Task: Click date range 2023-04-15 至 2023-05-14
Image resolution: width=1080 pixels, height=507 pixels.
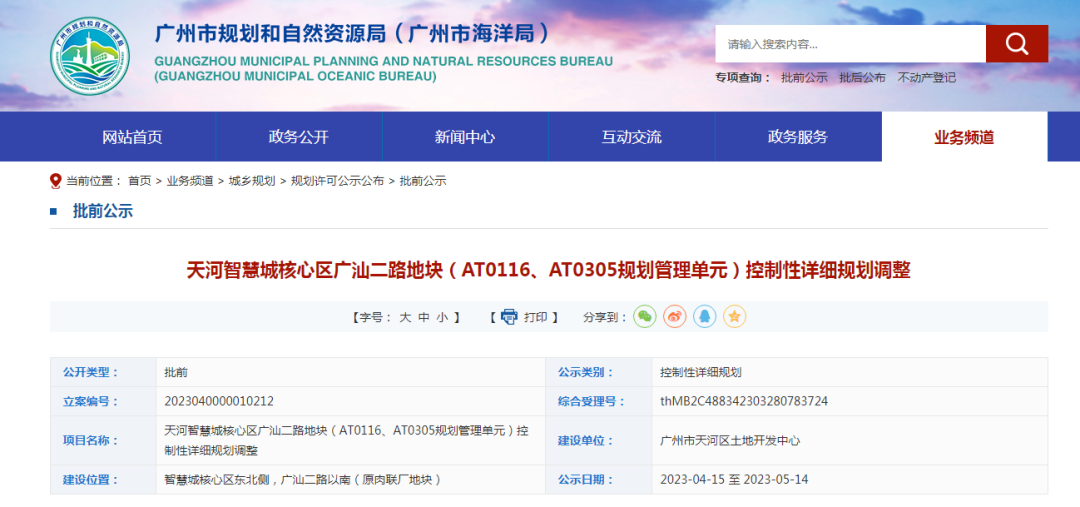Action: 734,479
